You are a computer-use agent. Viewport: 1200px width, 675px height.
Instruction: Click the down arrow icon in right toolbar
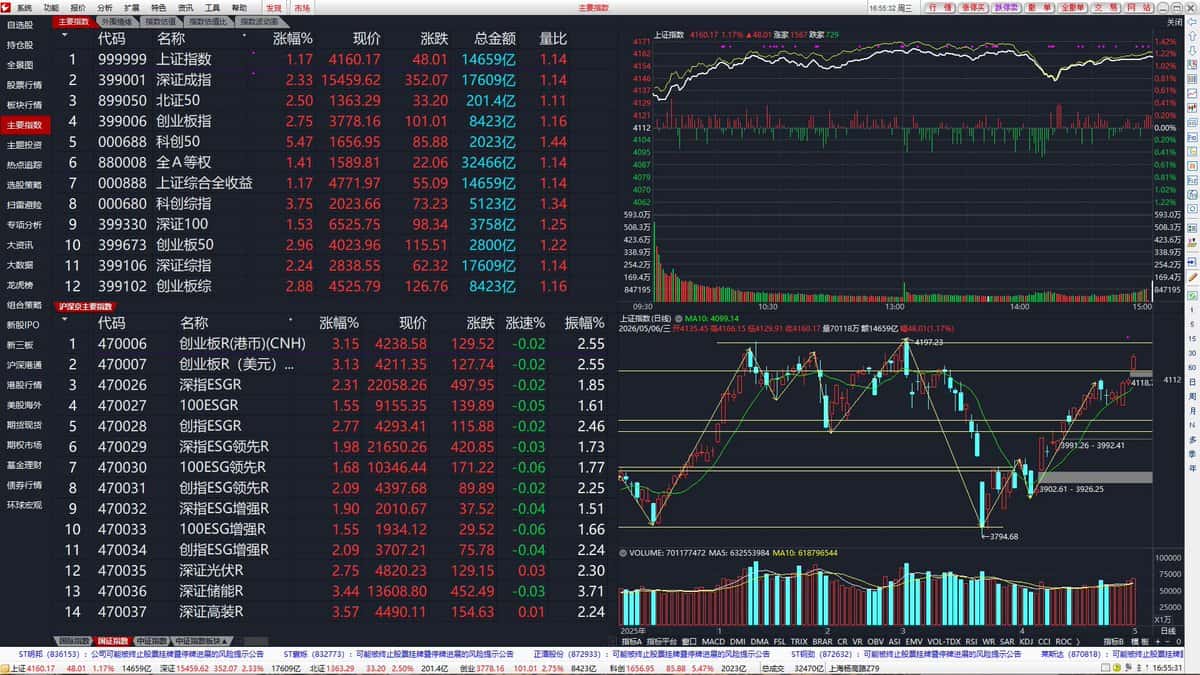1190,49
